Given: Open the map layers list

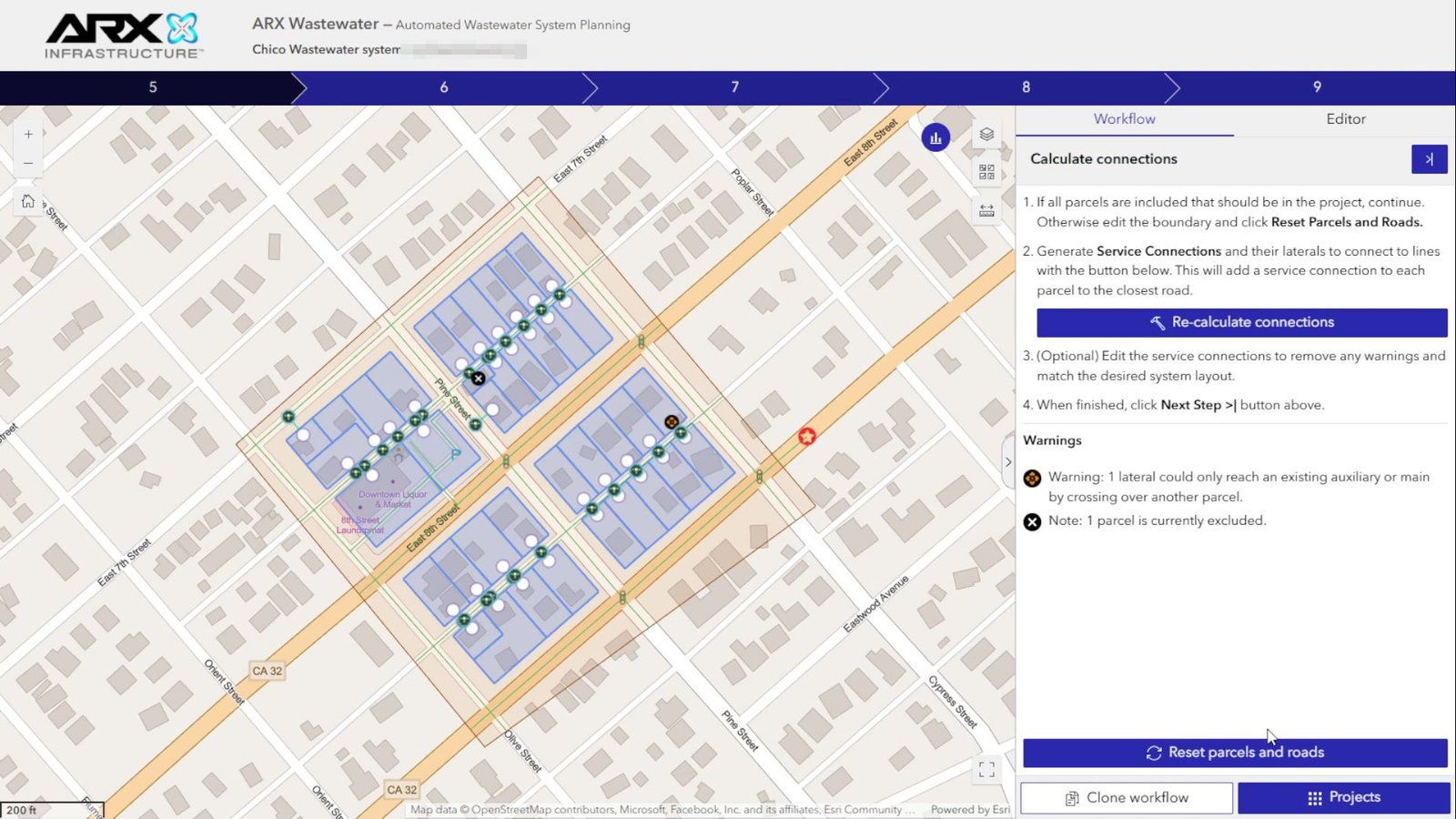Looking at the screenshot, I should (x=986, y=135).
